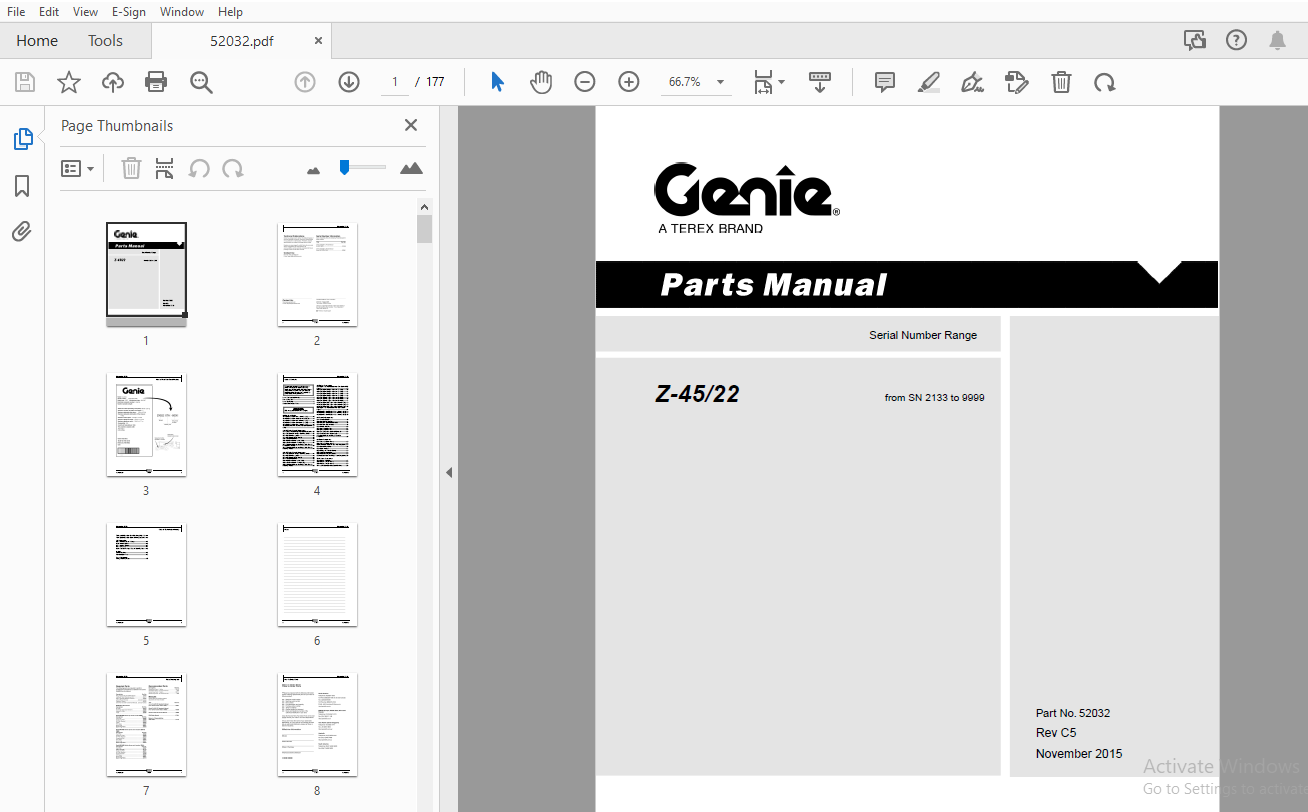
Task: Select page 4 thumbnail
Action: click(x=317, y=424)
